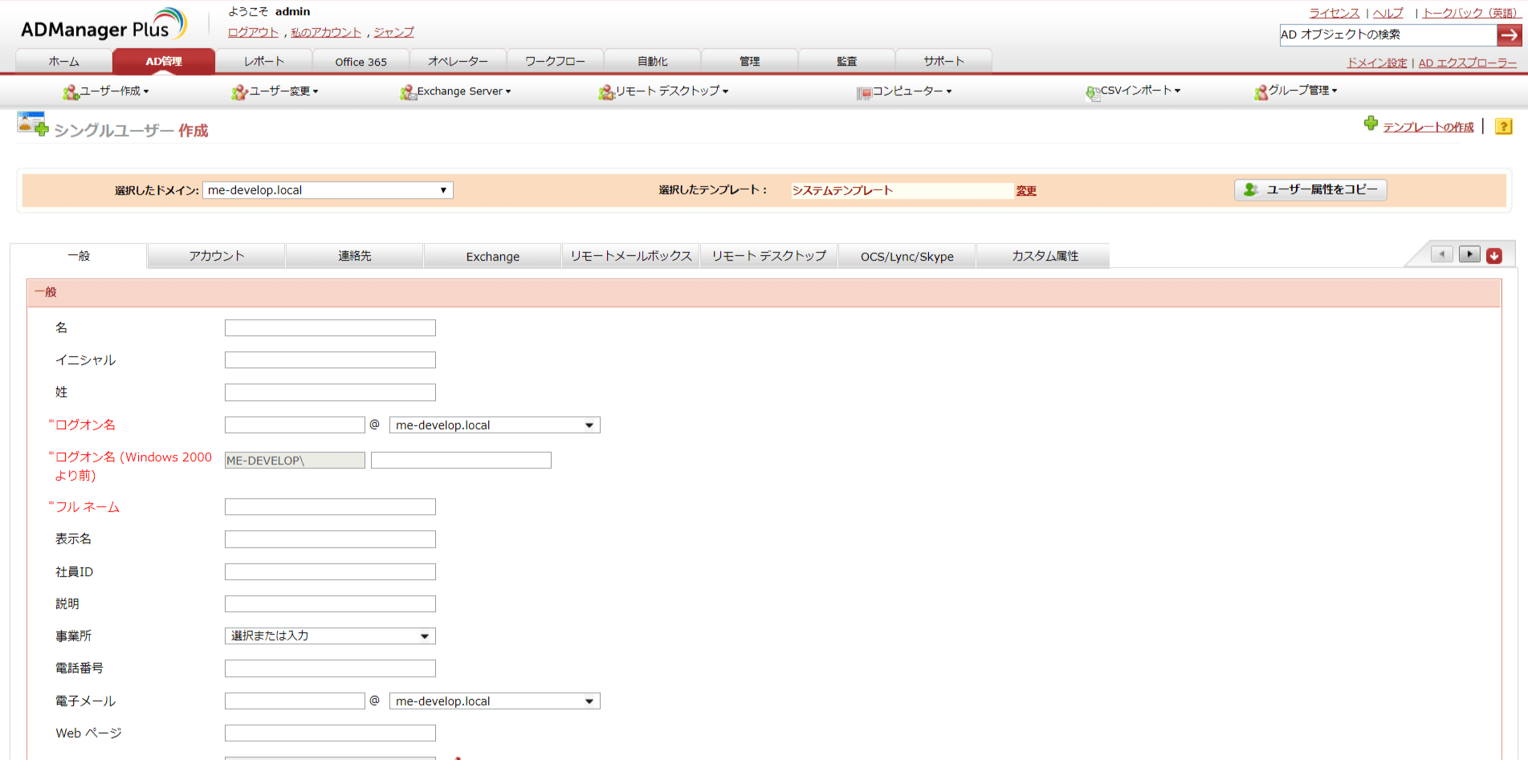Screen dimensions: 1528x784
Task: Select the グループ管理 toolbar icon
Action: [1261, 91]
